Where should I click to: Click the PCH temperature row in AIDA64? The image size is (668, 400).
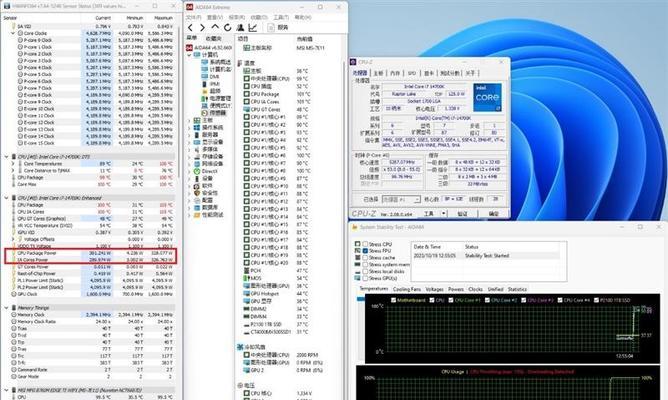click(x=276, y=271)
